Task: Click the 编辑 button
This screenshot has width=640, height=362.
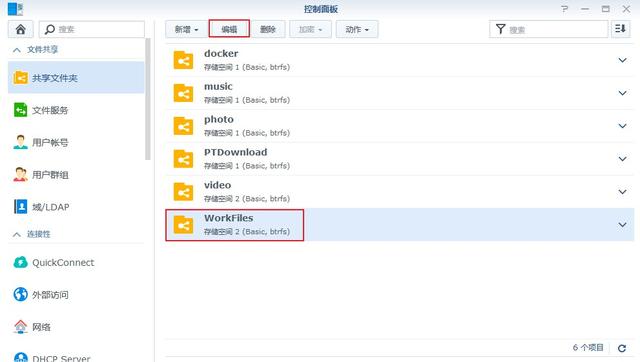Action: pyautogui.click(x=229, y=29)
